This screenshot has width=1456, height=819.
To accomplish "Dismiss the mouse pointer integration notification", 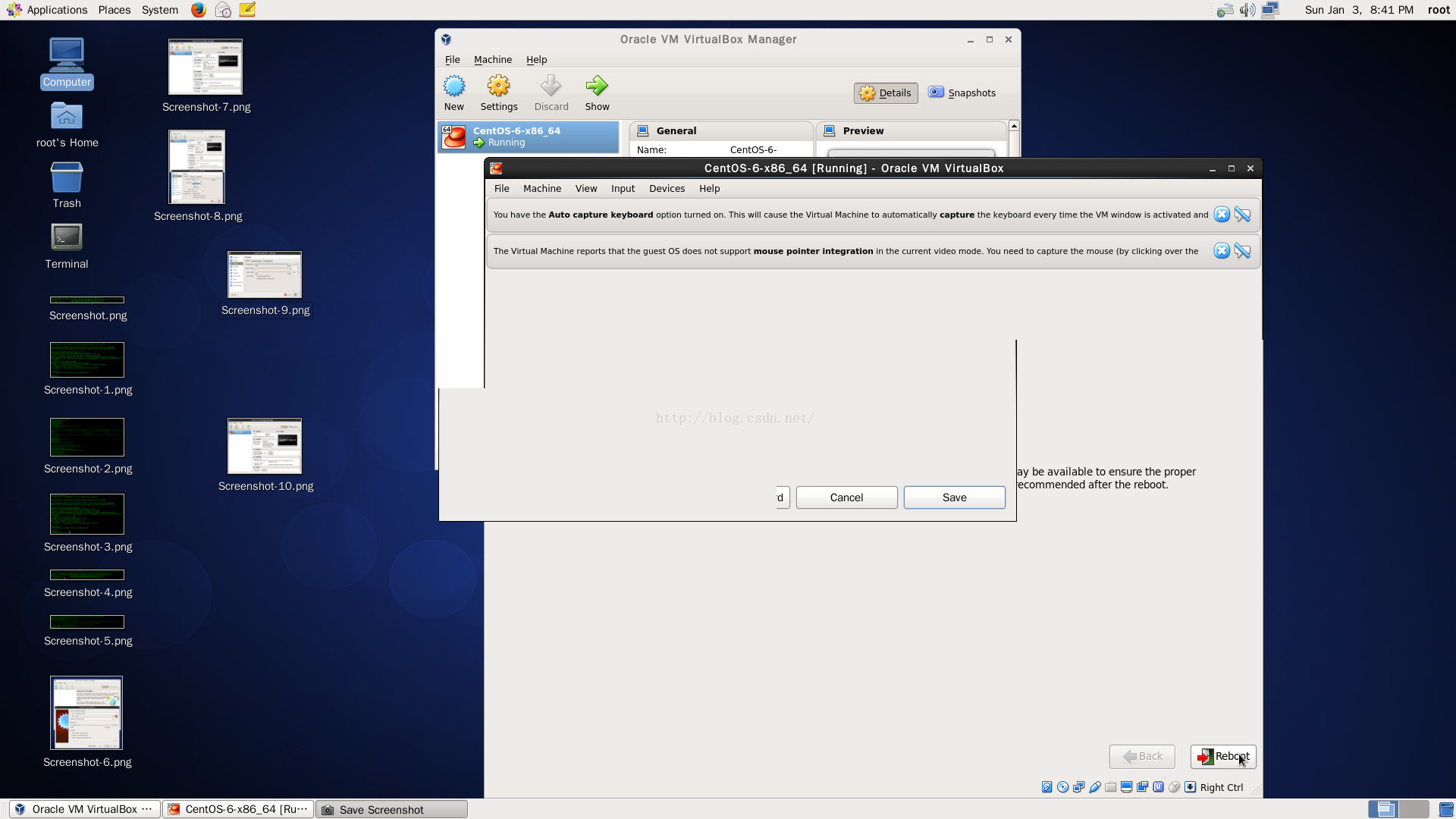I will pos(1222,251).
